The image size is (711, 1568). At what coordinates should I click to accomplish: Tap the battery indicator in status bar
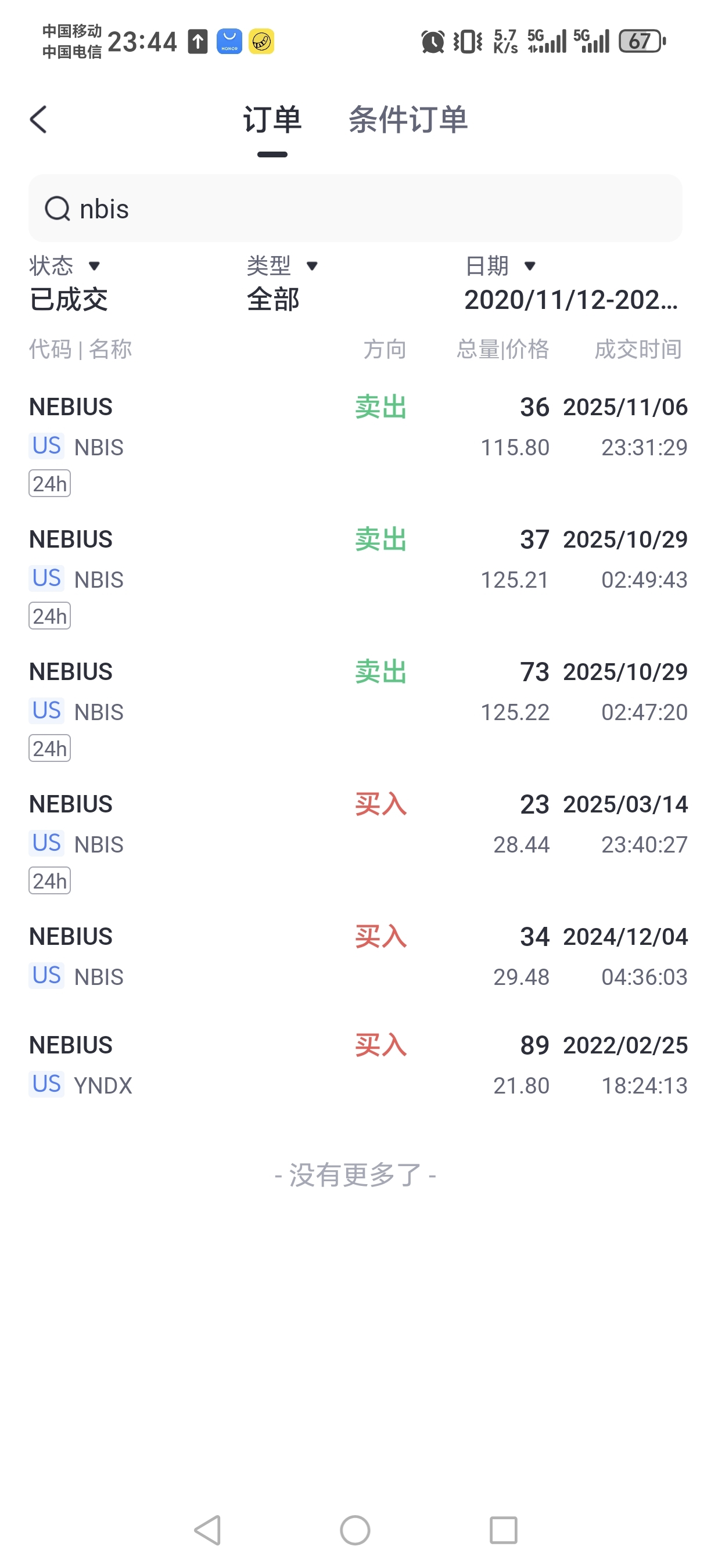(x=642, y=41)
